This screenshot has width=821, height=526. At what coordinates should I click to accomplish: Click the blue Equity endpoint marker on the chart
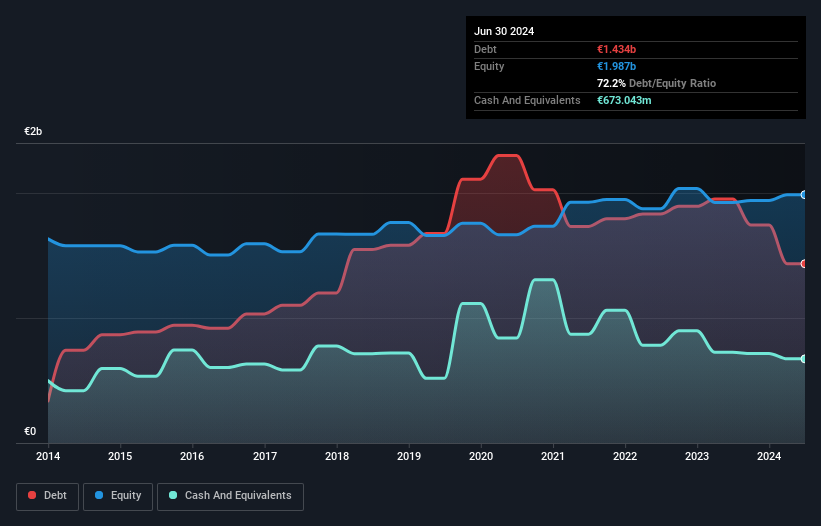tap(804, 194)
